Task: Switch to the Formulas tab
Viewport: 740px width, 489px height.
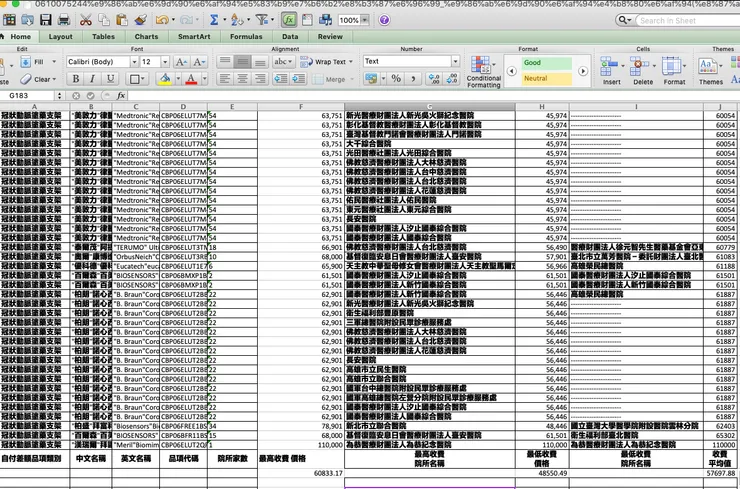Action: pos(246,36)
